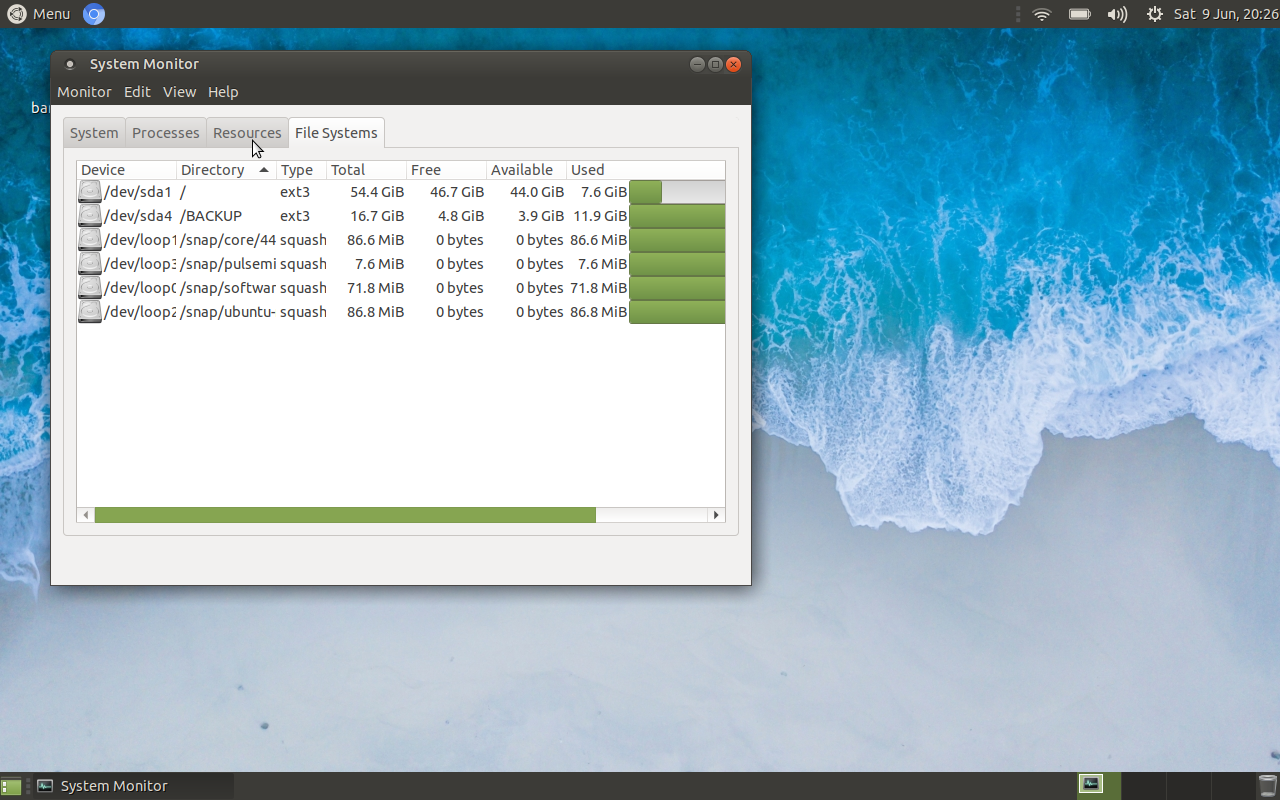
Task: Click the battery status icon
Action: [x=1080, y=14]
